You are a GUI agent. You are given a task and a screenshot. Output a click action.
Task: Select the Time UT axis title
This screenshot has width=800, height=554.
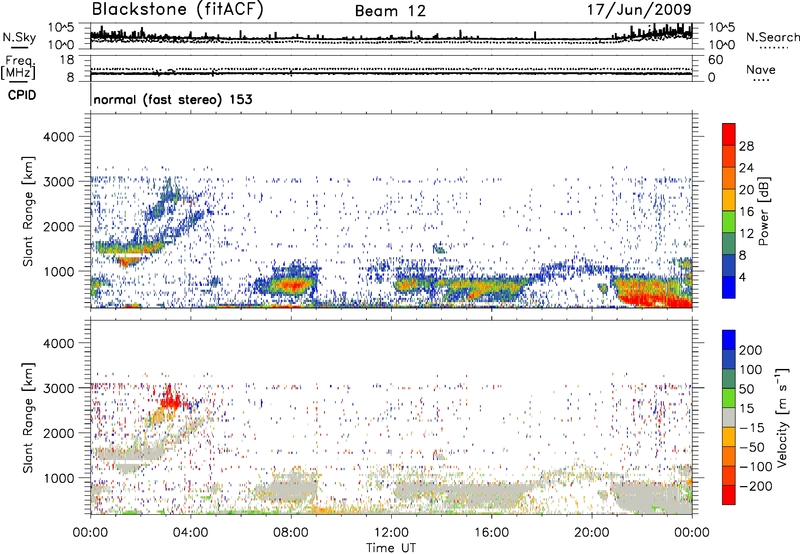coord(391,548)
